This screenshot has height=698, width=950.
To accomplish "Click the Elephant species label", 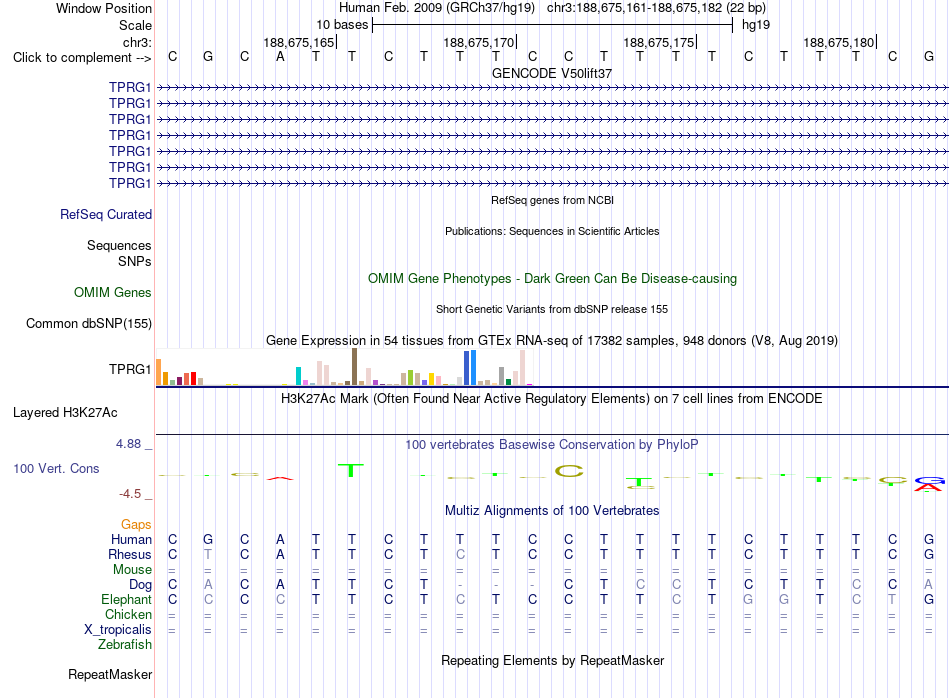I will [x=127, y=599].
